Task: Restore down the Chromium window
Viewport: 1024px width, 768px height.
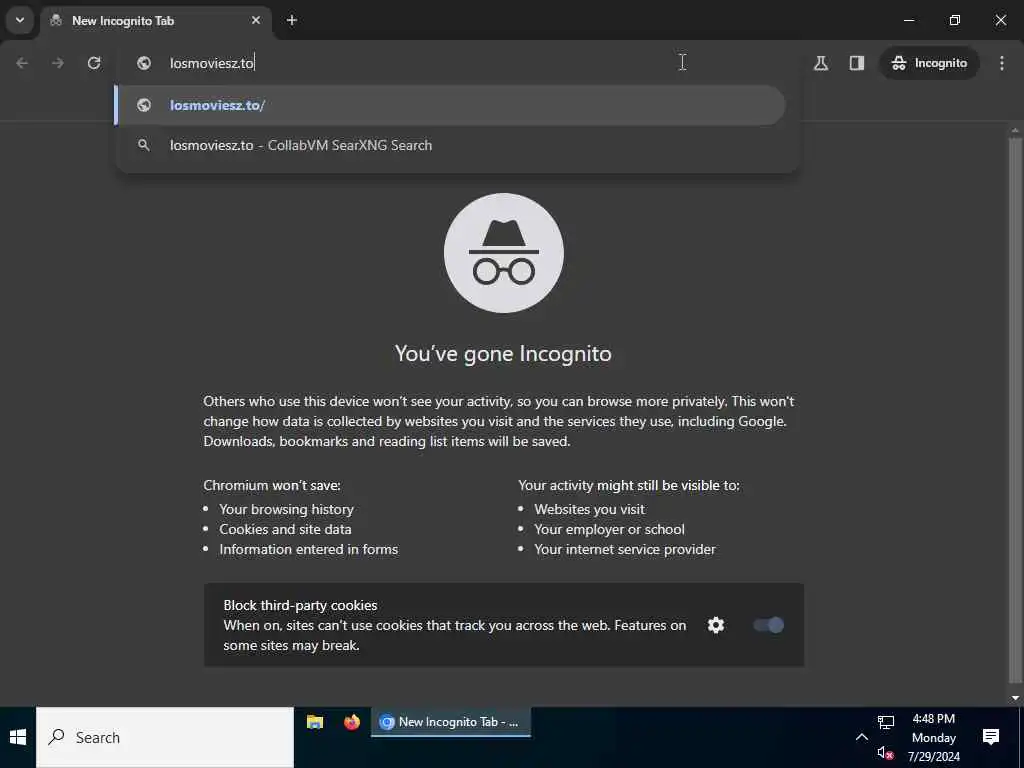Action: tap(955, 20)
